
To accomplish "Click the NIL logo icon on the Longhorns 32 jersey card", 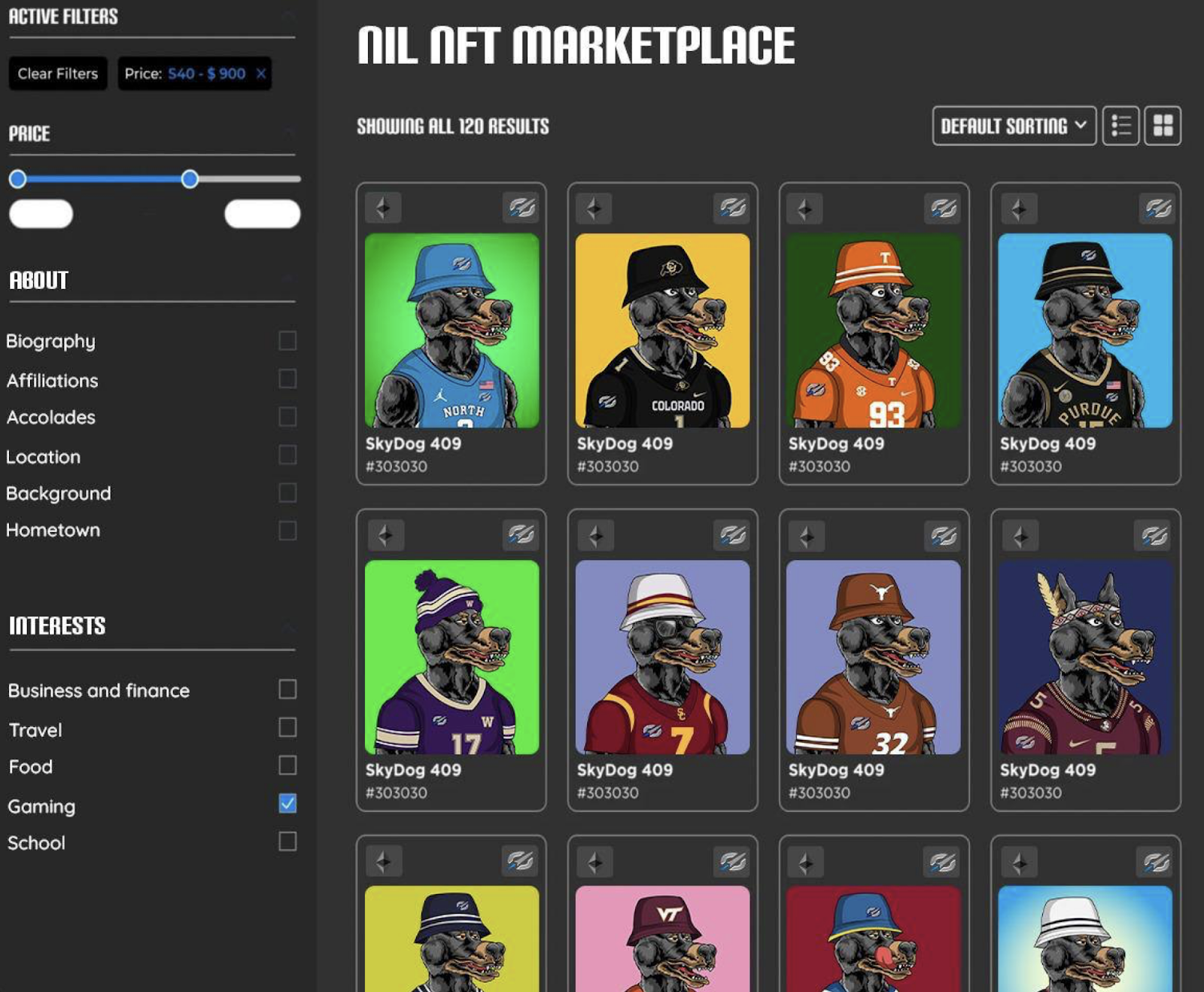I will 942,534.
